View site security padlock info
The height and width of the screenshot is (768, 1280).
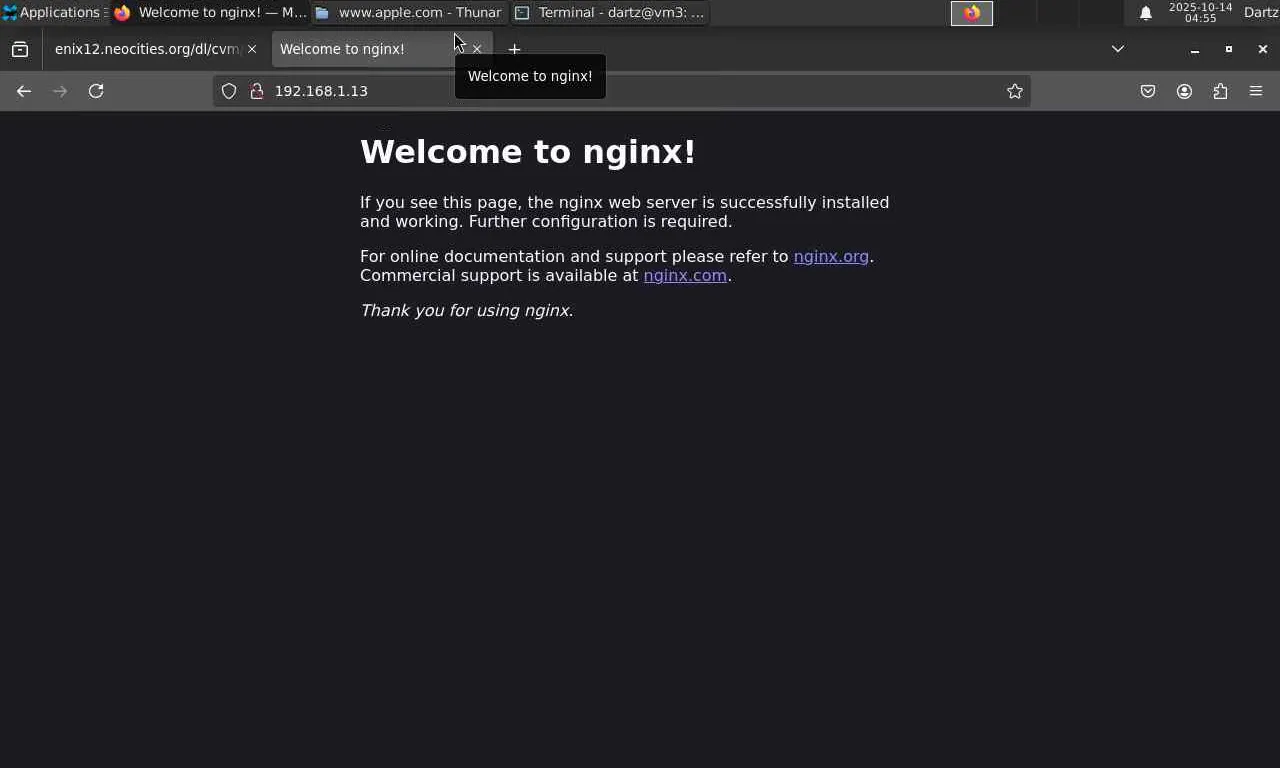[x=257, y=91]
